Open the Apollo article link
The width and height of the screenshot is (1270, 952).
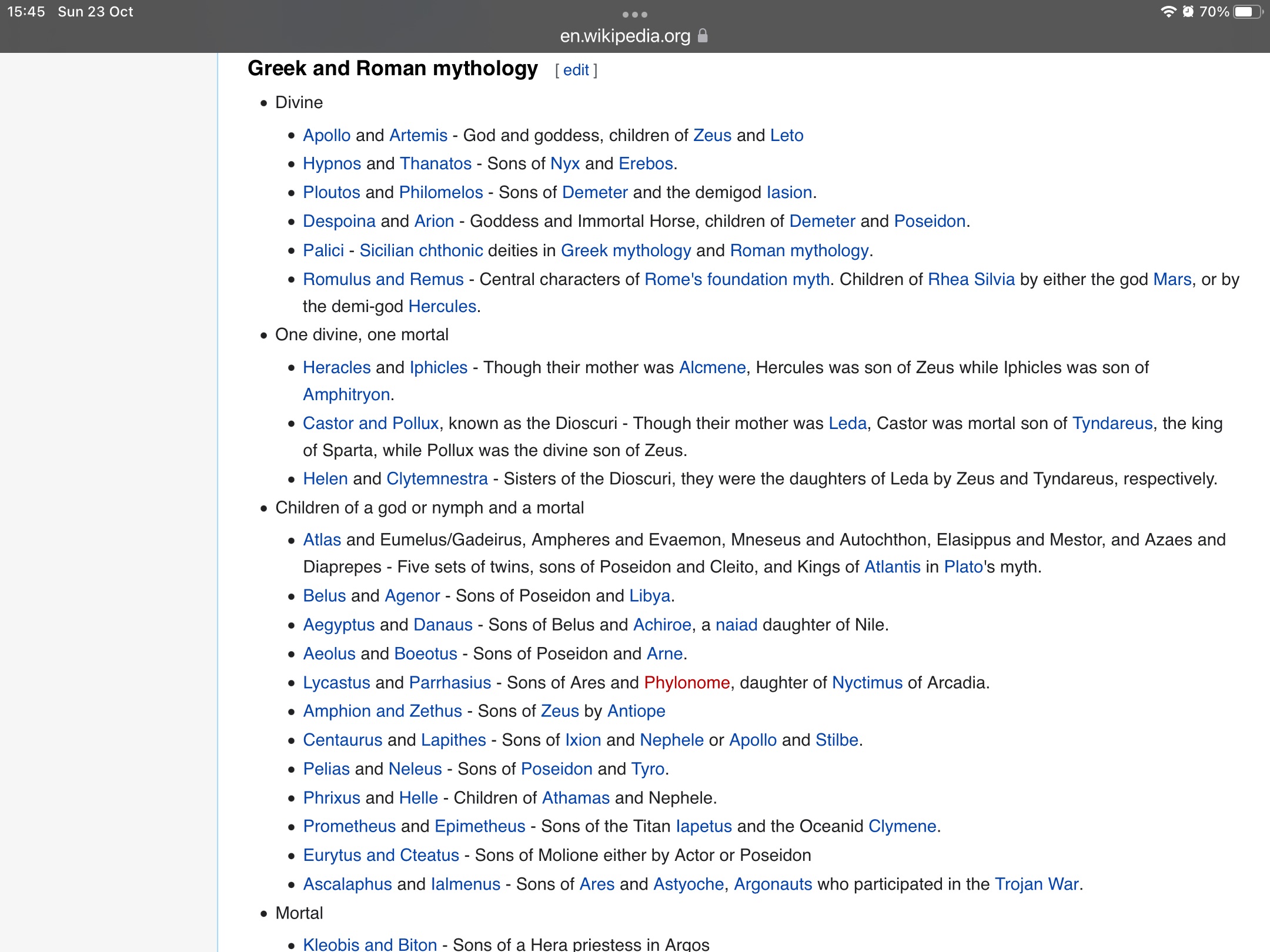pos(326,135)
